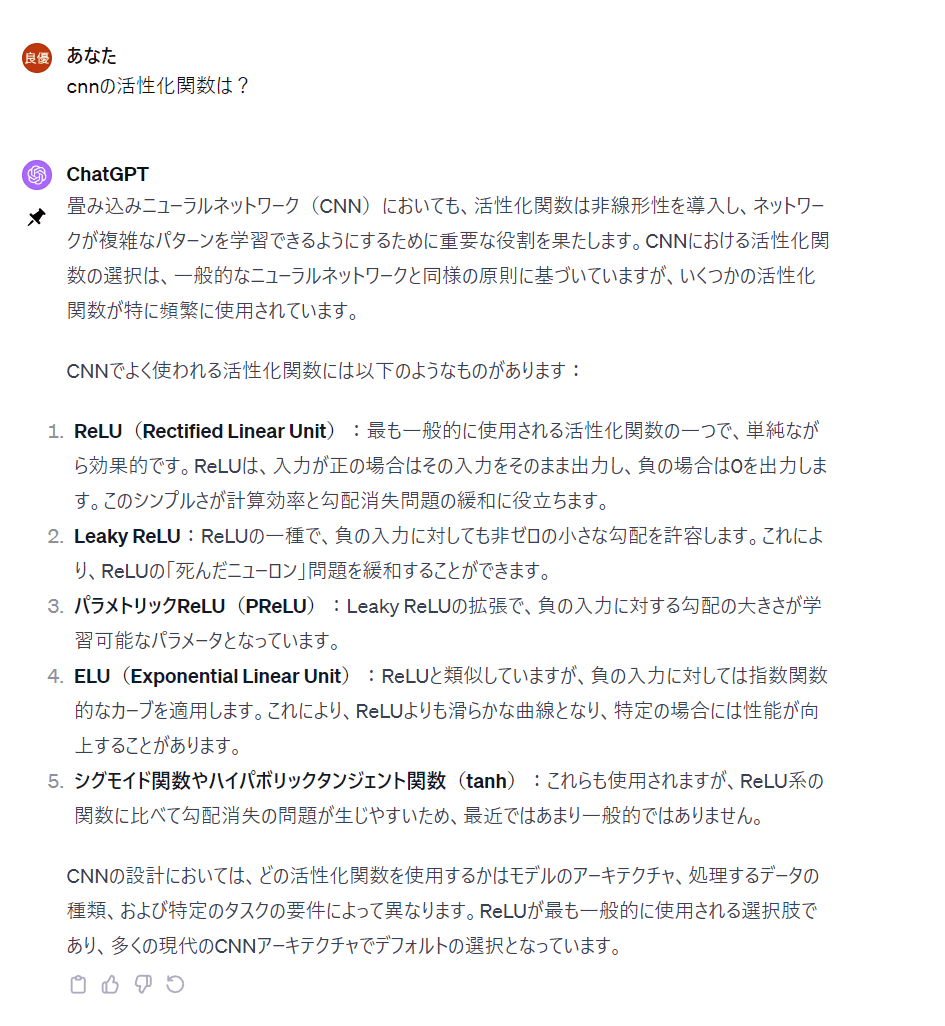This screenshot has width=945, height=1026.
Task: Click the copy response clipboard icon
Action: (x=78, y=984)
